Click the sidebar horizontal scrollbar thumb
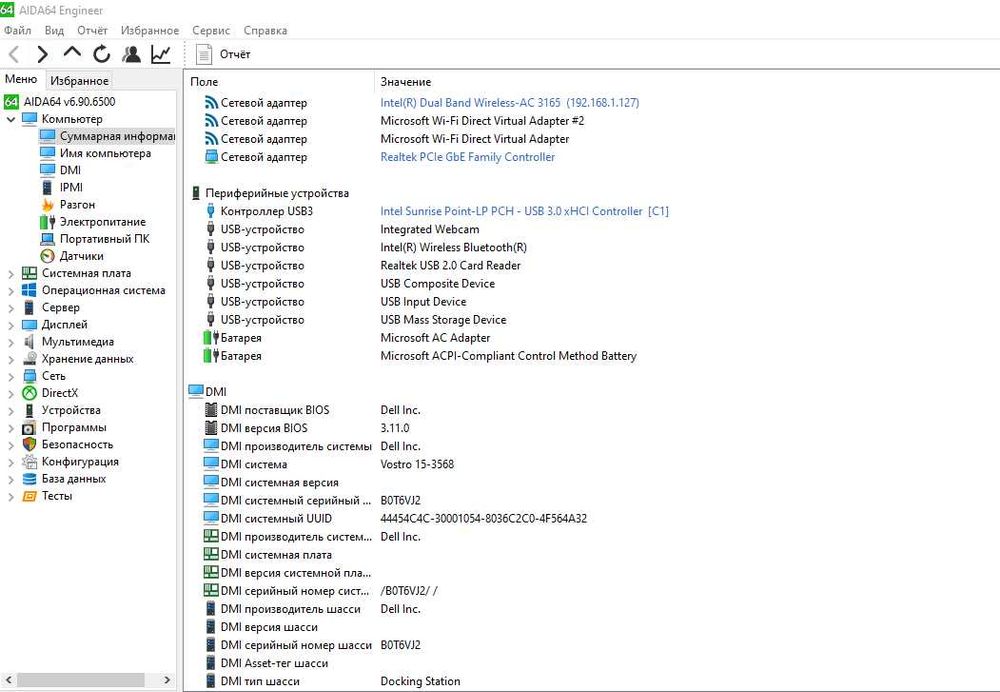Image resolution: width=1000 pixels, height=692 pixels. point(80,680)
